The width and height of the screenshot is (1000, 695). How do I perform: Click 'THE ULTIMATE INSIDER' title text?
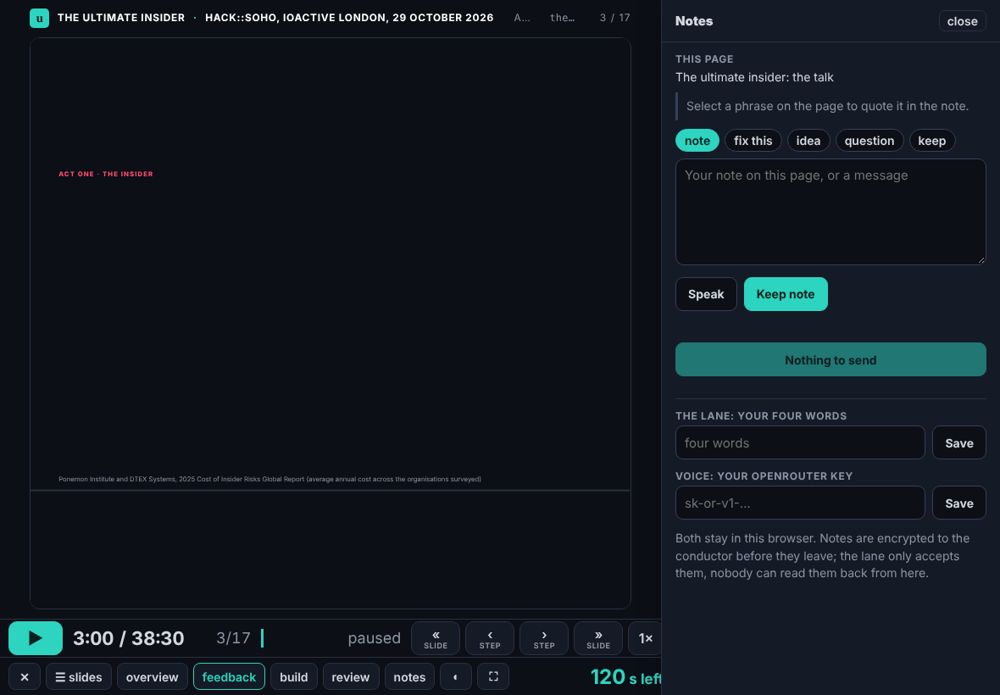121,18
